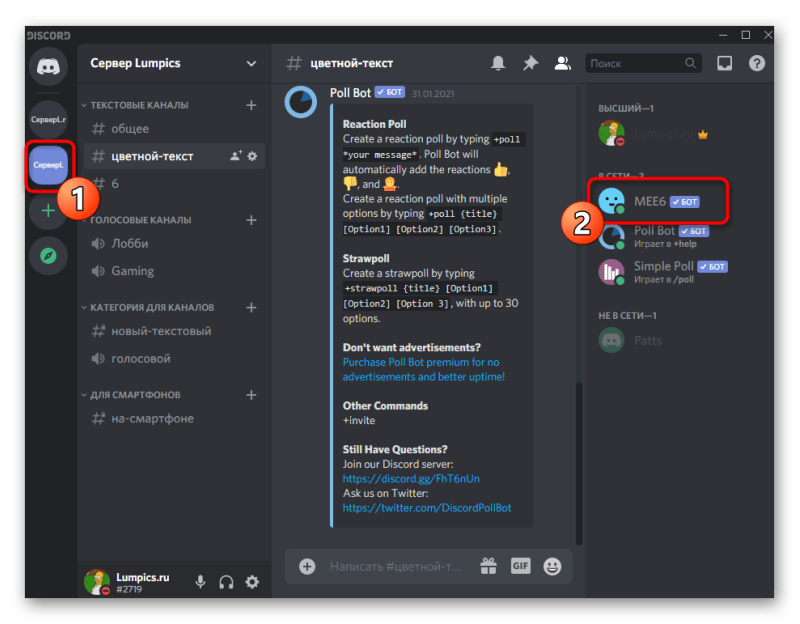Open the twitter.com/DiscordPollBot link
Image resolution: width=800 pixels, height=624 pixels.
(427, 508)
